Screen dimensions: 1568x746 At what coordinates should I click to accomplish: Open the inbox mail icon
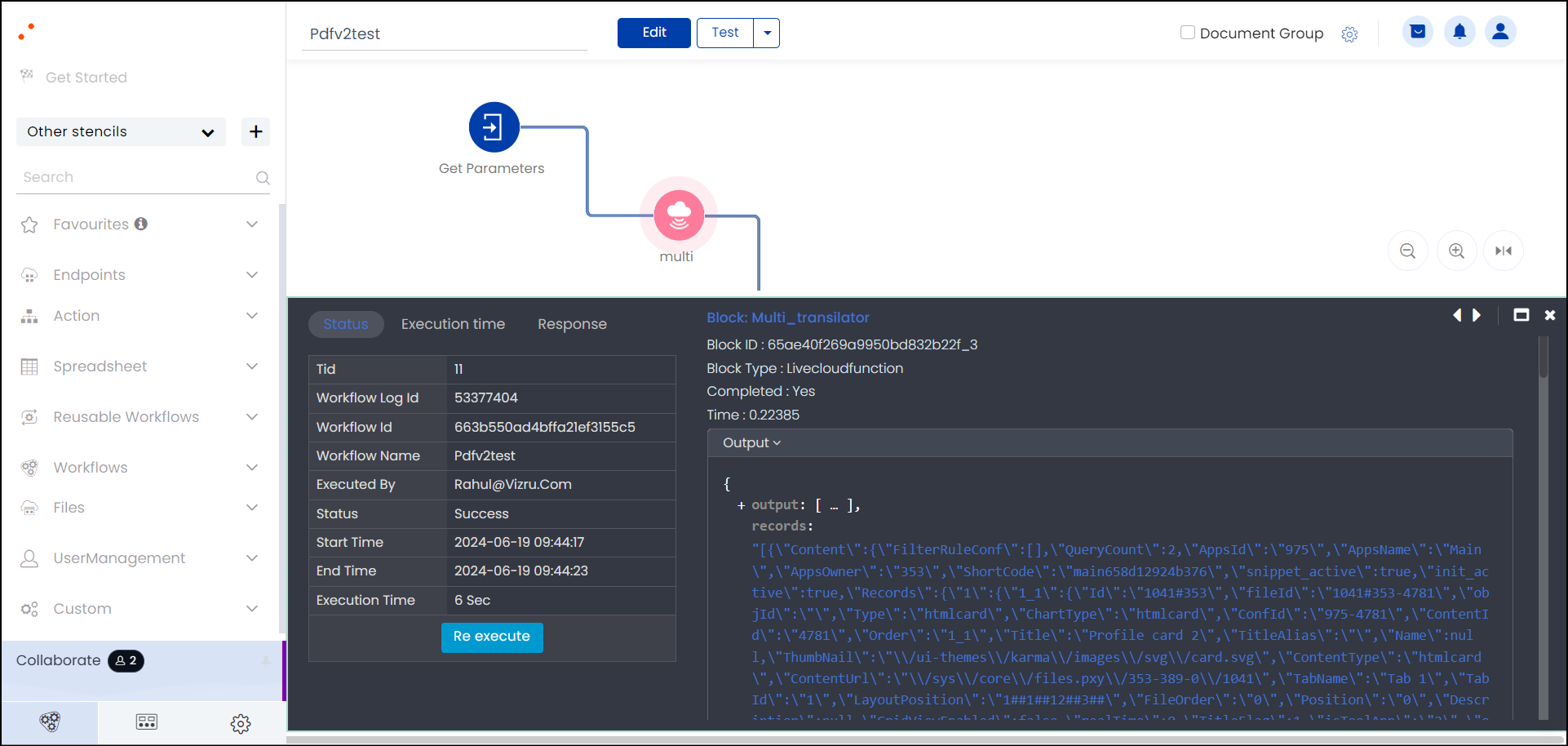1418,32
